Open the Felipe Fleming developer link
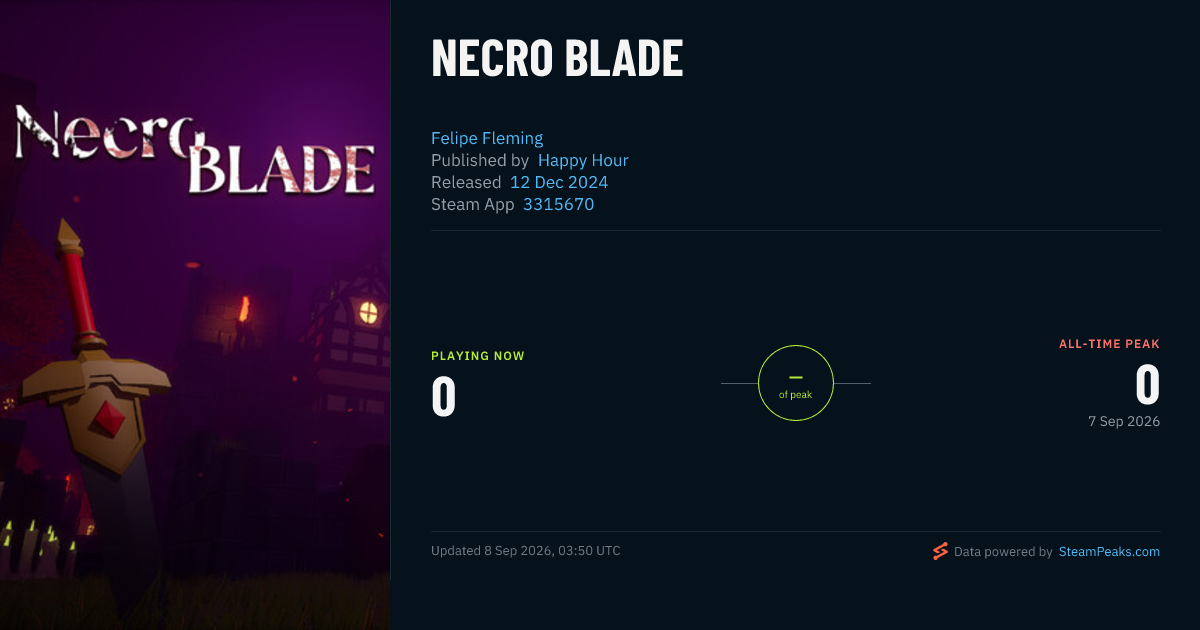Screen dimensions: 1200x630 [x=487, y=138]
